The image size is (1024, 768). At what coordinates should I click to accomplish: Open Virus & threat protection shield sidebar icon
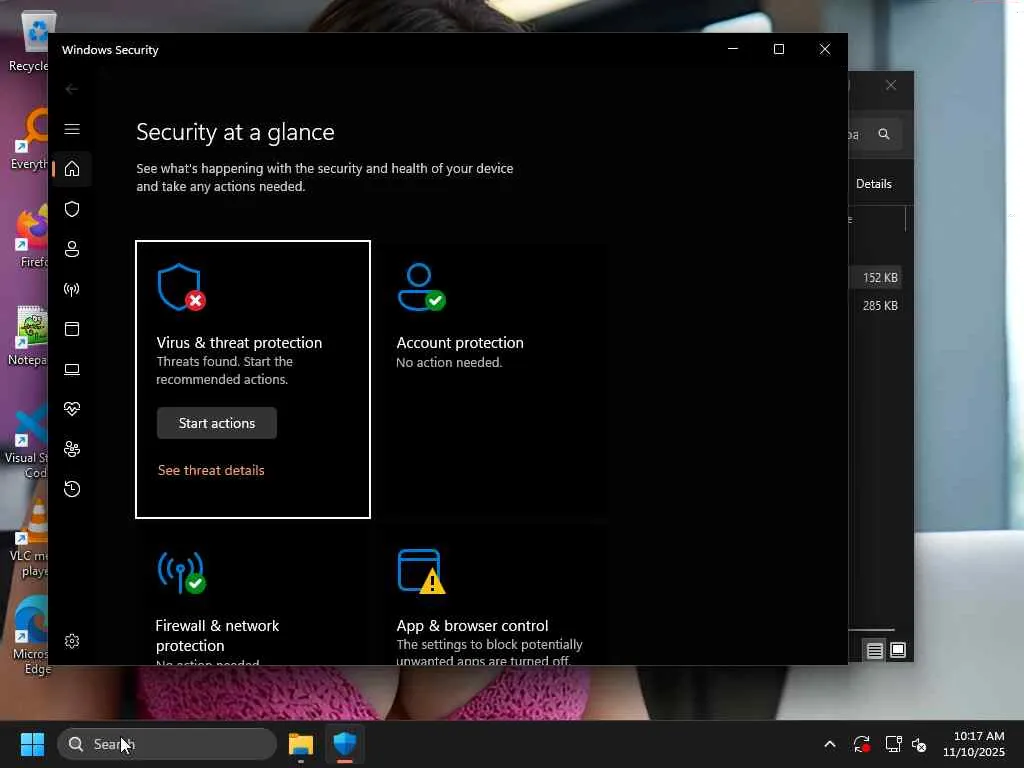(72, 209)
